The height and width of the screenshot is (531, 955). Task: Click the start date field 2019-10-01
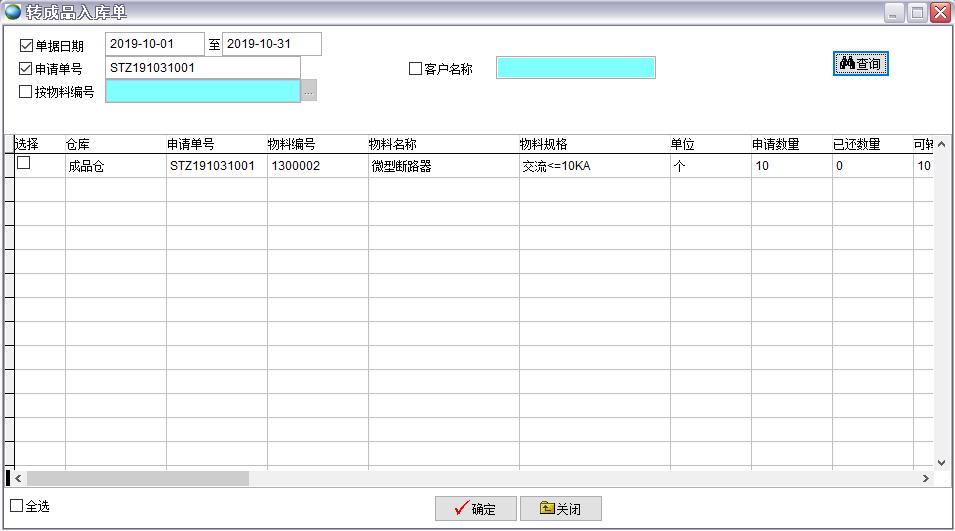(154, 44)
